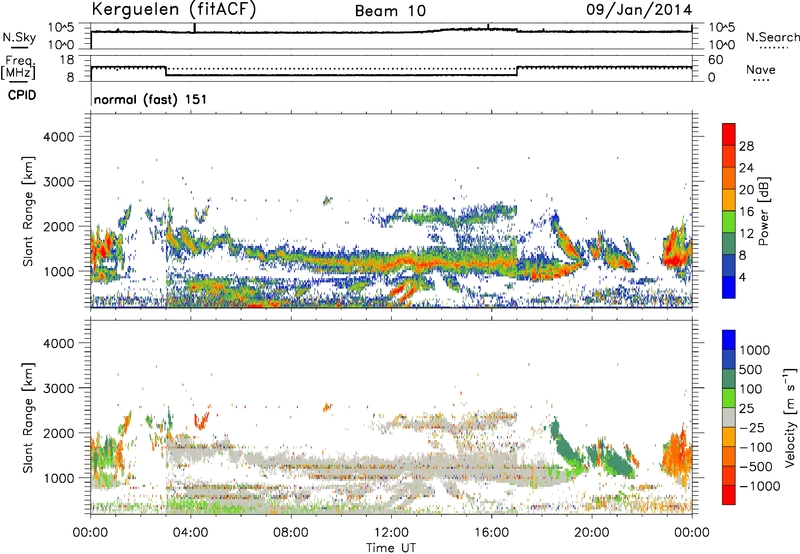The height and width of the screenshot is (554, 800).
Task: Pick the dark green 100–500 velocity swatch
Action: [729, 379]
